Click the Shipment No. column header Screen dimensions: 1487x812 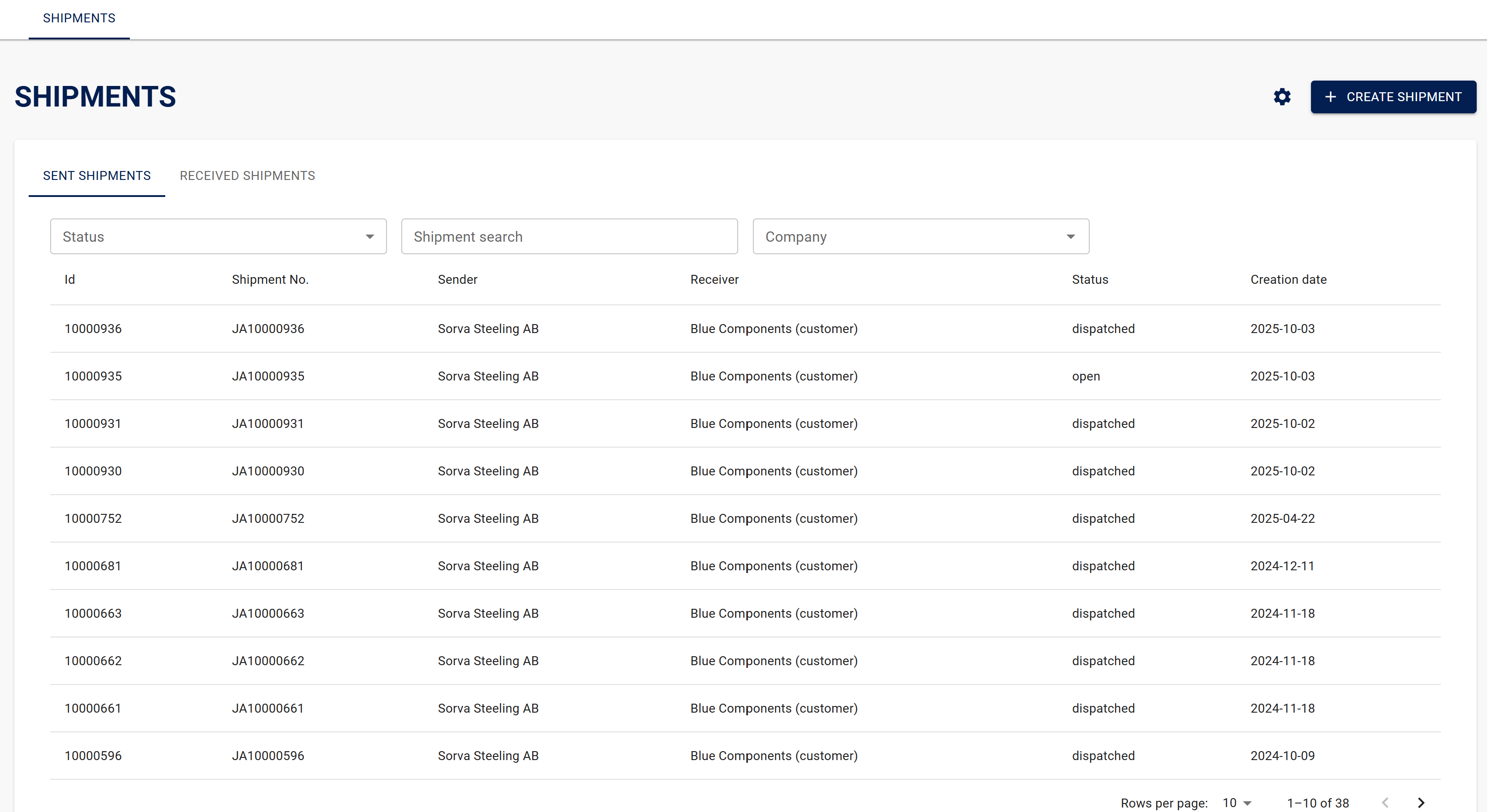click(270, 280)
